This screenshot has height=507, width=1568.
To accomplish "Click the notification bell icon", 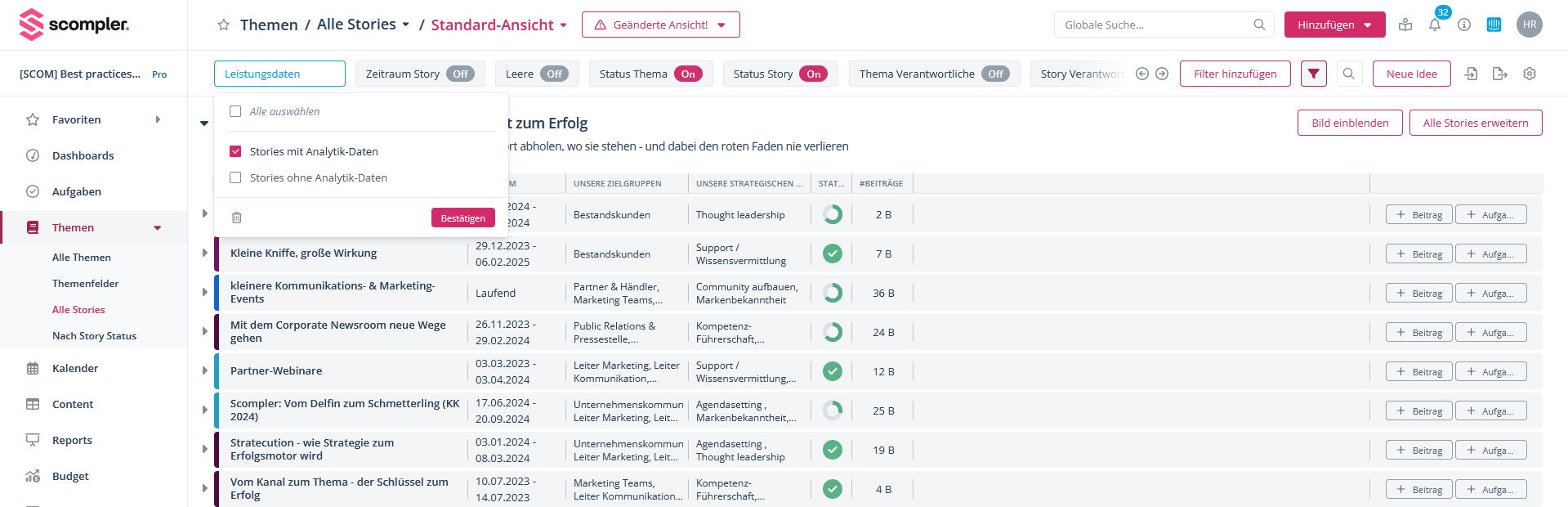I will (1434, 25).
